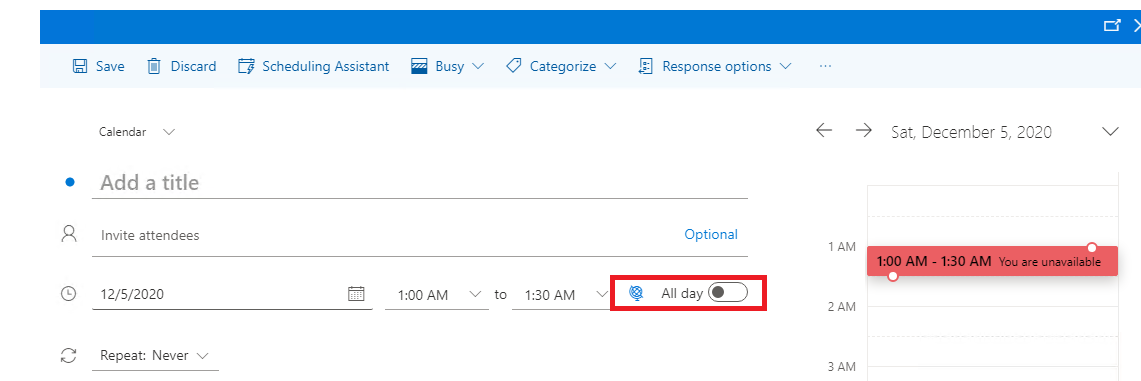Focus the Add a title field
1141x381 pixels.
pyautogui.click(x=420, y=183)
